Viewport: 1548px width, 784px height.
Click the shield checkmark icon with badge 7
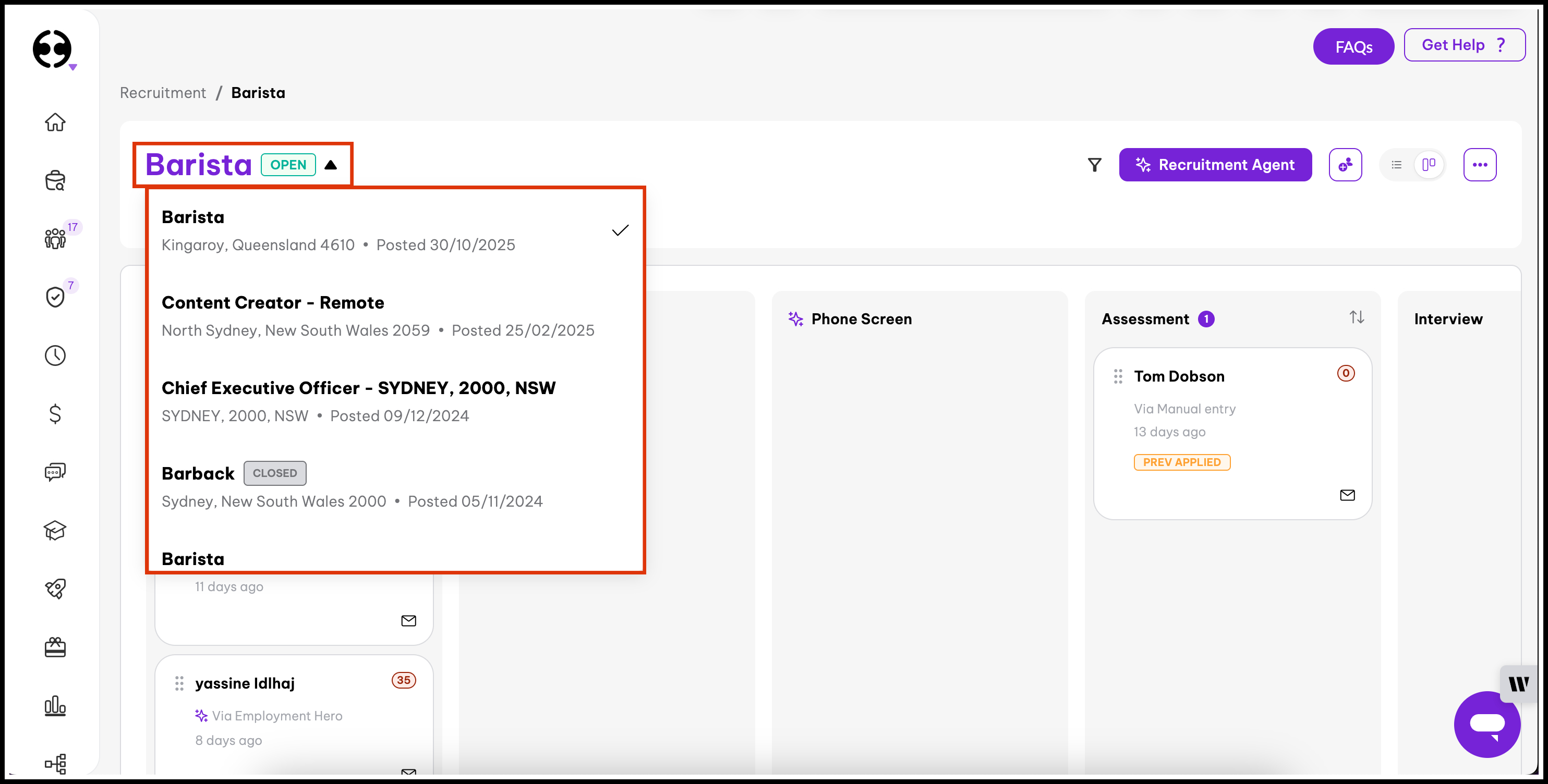(x=55, y=297)
